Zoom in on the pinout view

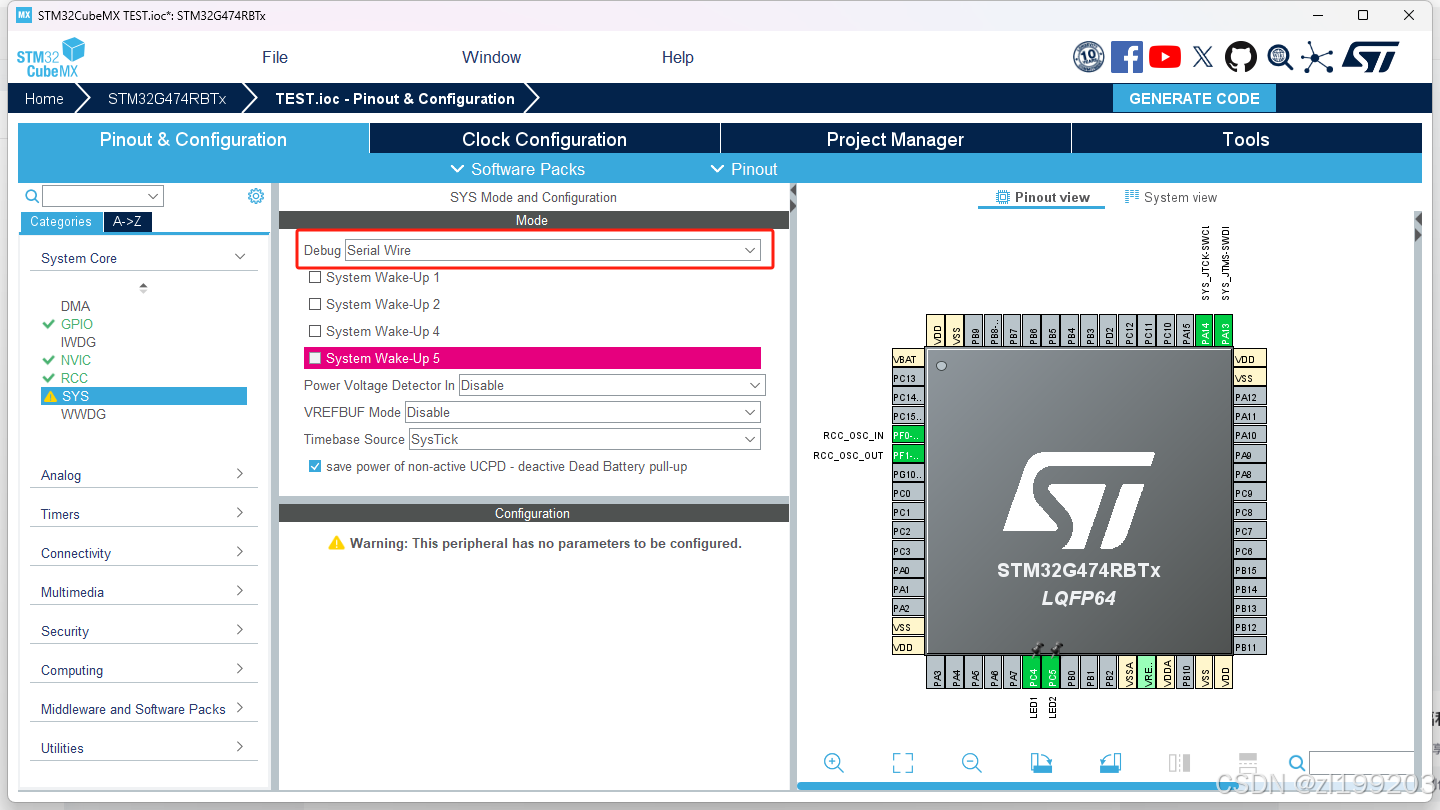coord(834,763)
